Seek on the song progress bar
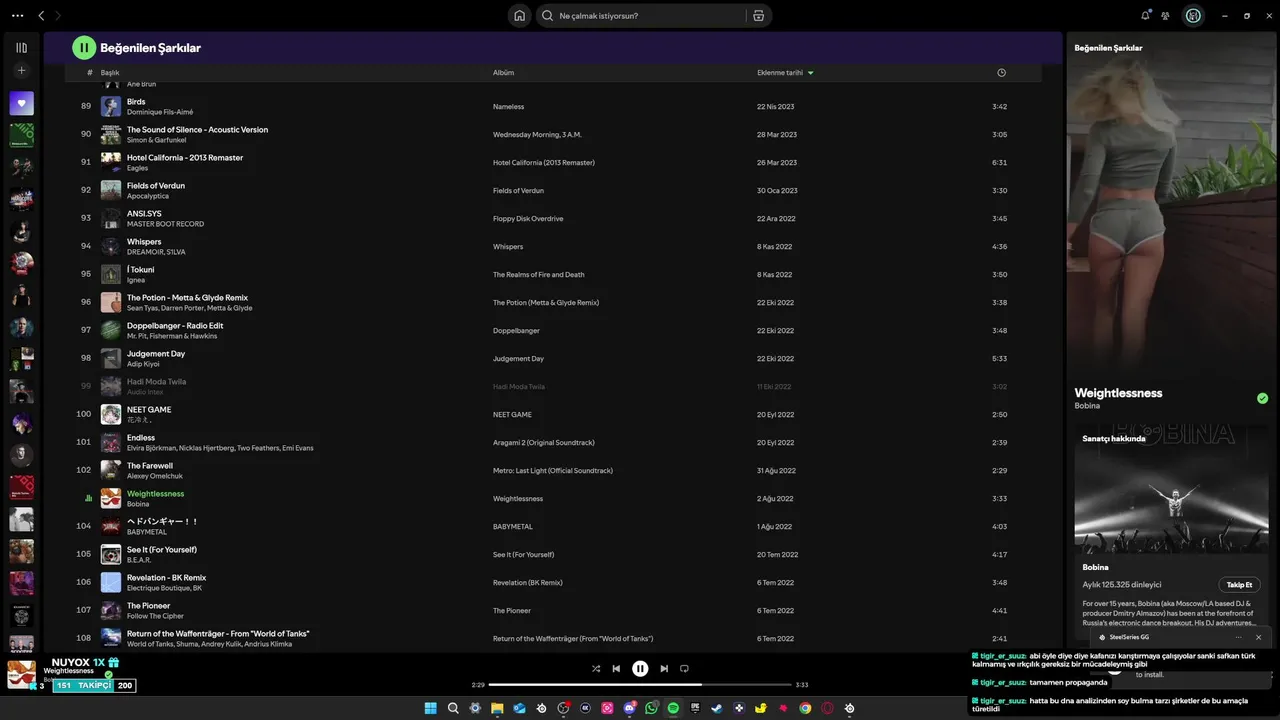Viewport: 1280px width, 720px height. pos(640,685)
